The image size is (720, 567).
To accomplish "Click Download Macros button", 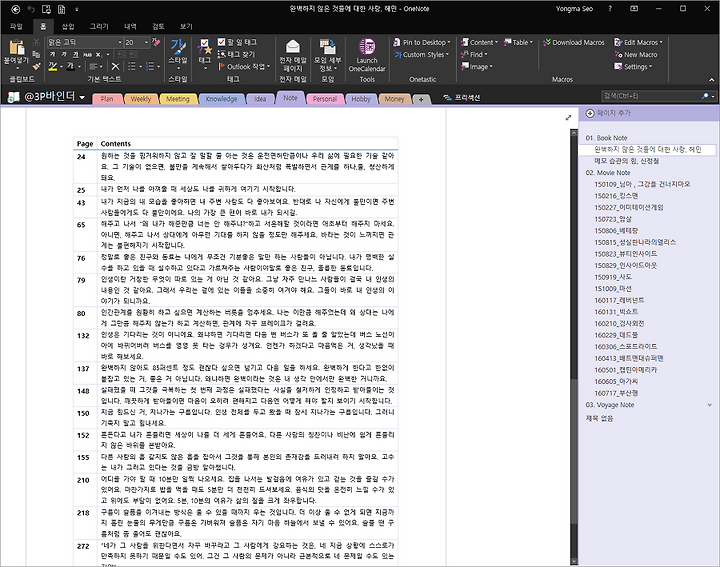I will click(574, 42).
